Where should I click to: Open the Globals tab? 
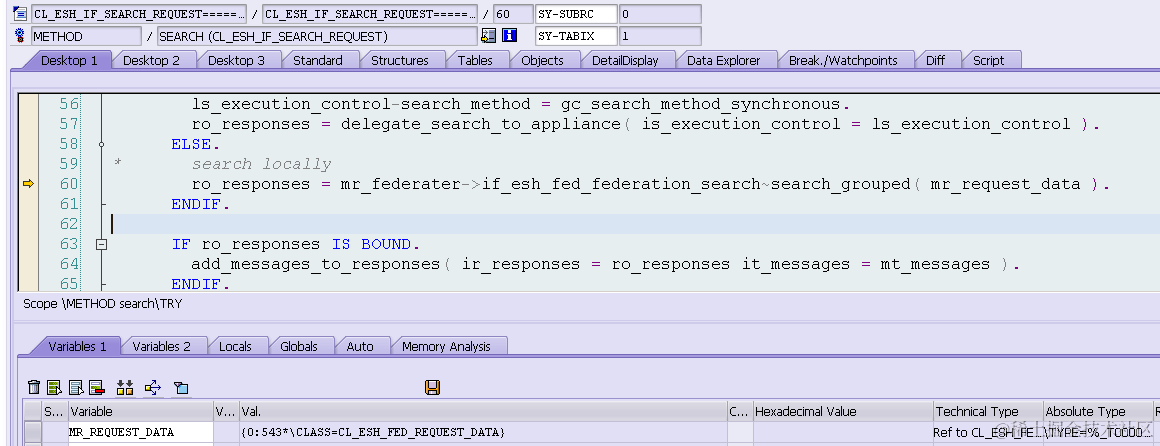click(x=299, y=346)
